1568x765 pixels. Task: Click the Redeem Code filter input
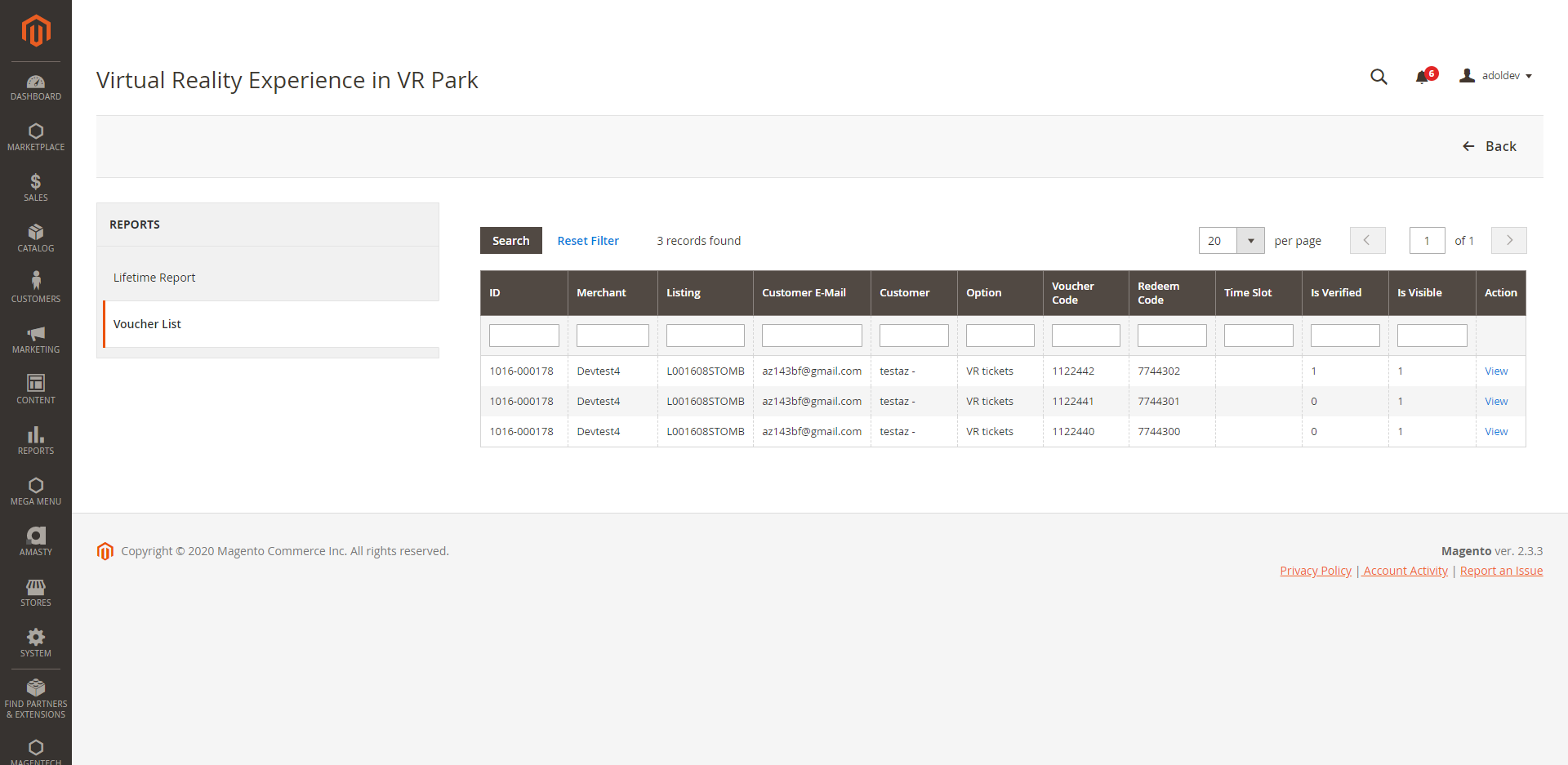(1172, 336)
